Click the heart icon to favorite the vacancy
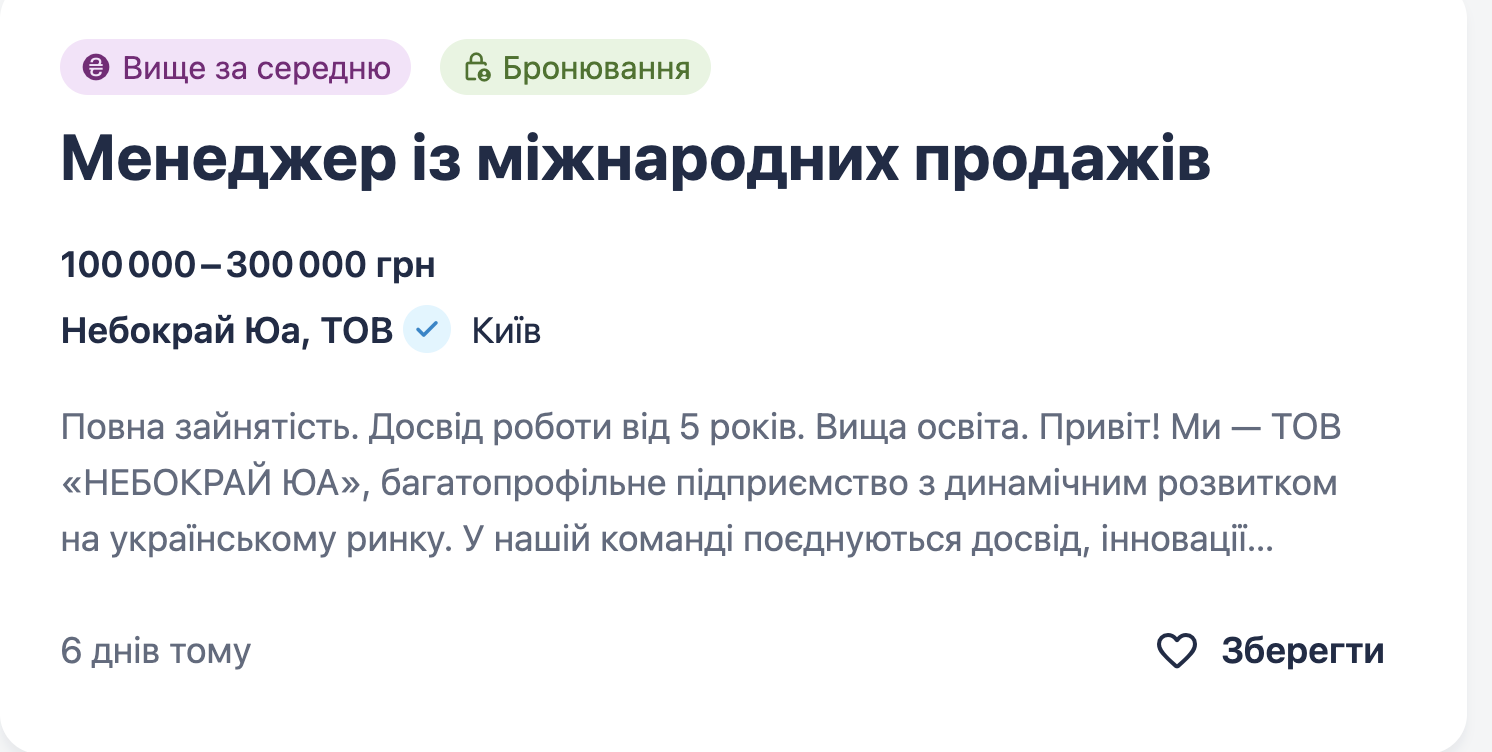This screenshot has height=752, width=1492. 1176,651
